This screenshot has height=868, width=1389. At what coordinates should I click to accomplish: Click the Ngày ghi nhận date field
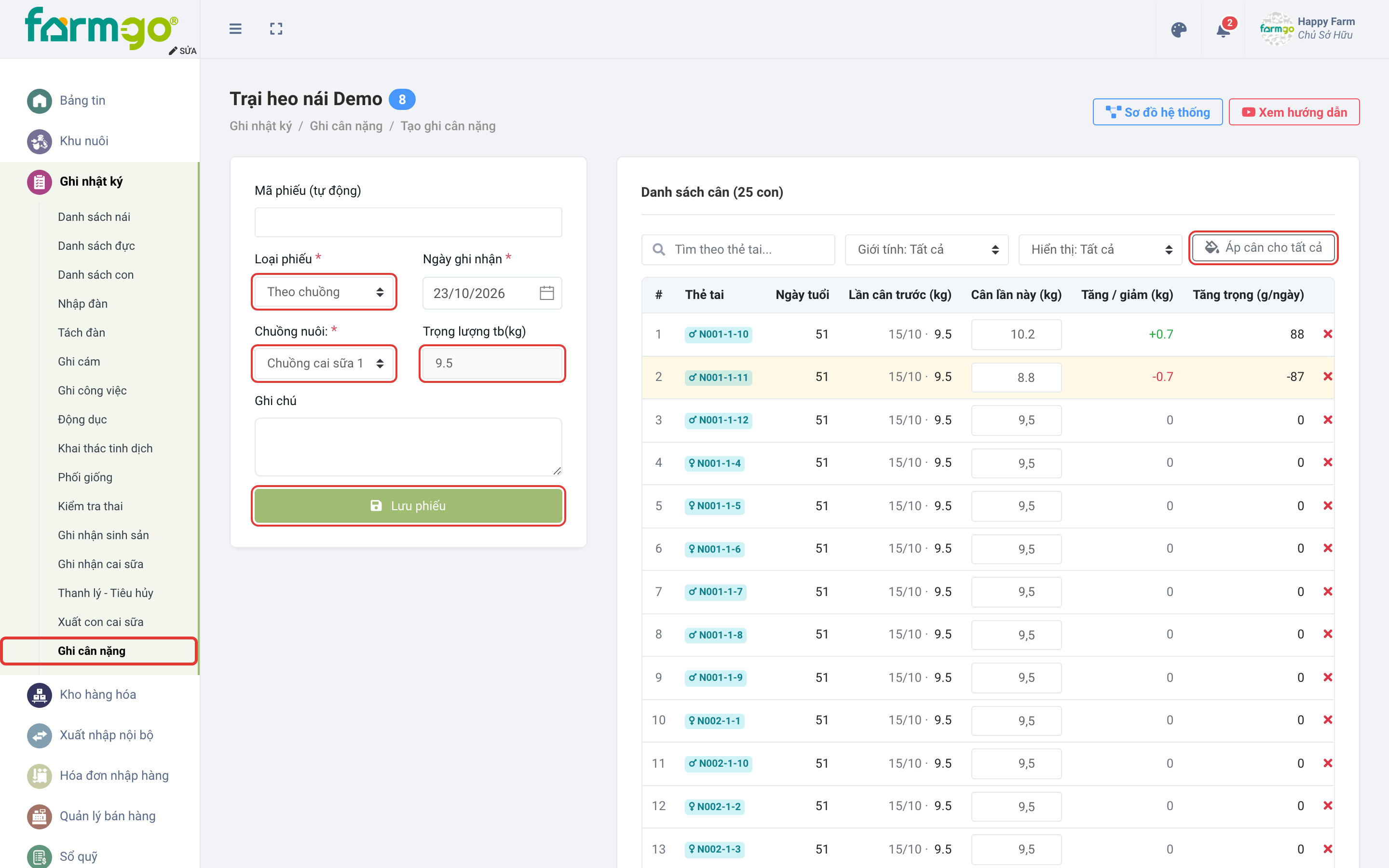click(x=492, y=293)
